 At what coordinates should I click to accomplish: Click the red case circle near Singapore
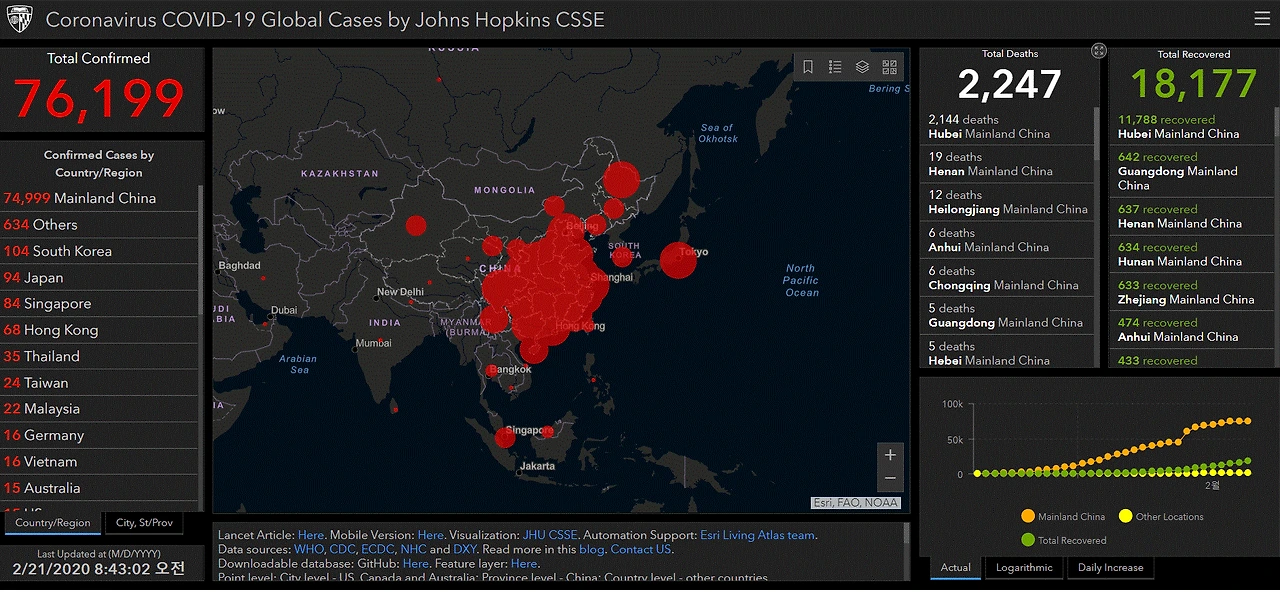pyautogui.click(x=505, y=437)
